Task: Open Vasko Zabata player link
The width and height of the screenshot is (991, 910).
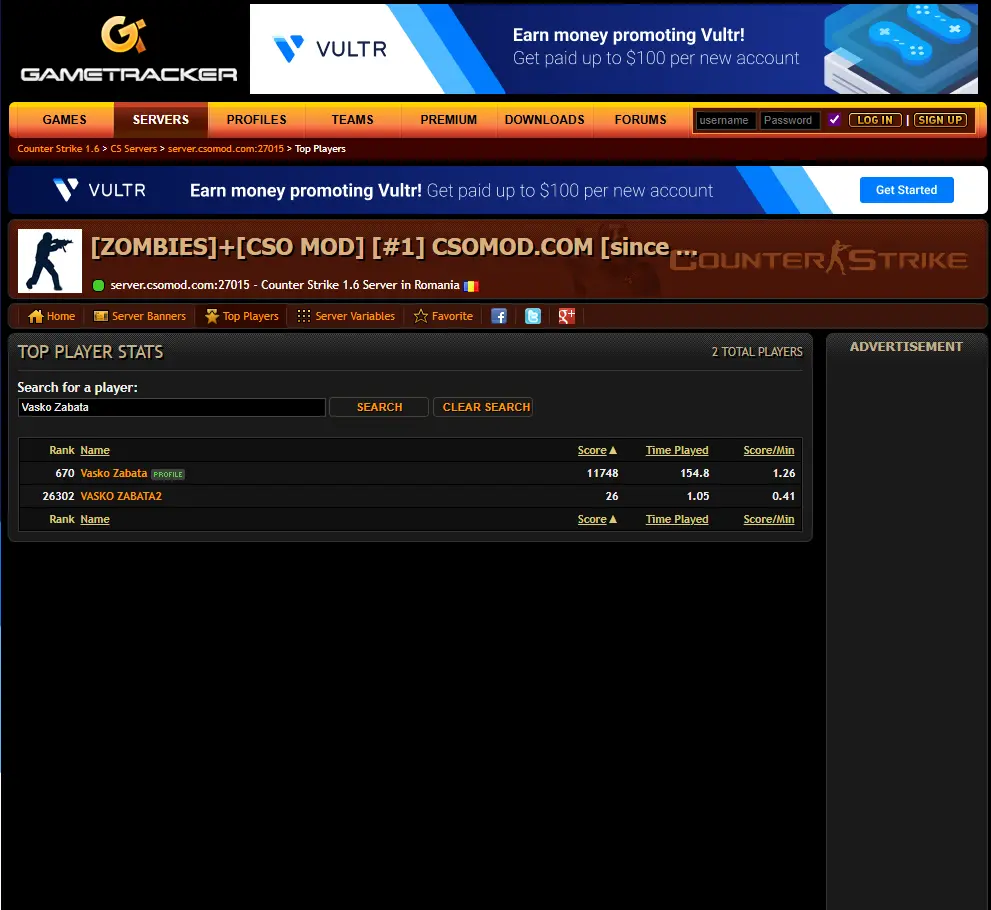Action: coord(114,473)
